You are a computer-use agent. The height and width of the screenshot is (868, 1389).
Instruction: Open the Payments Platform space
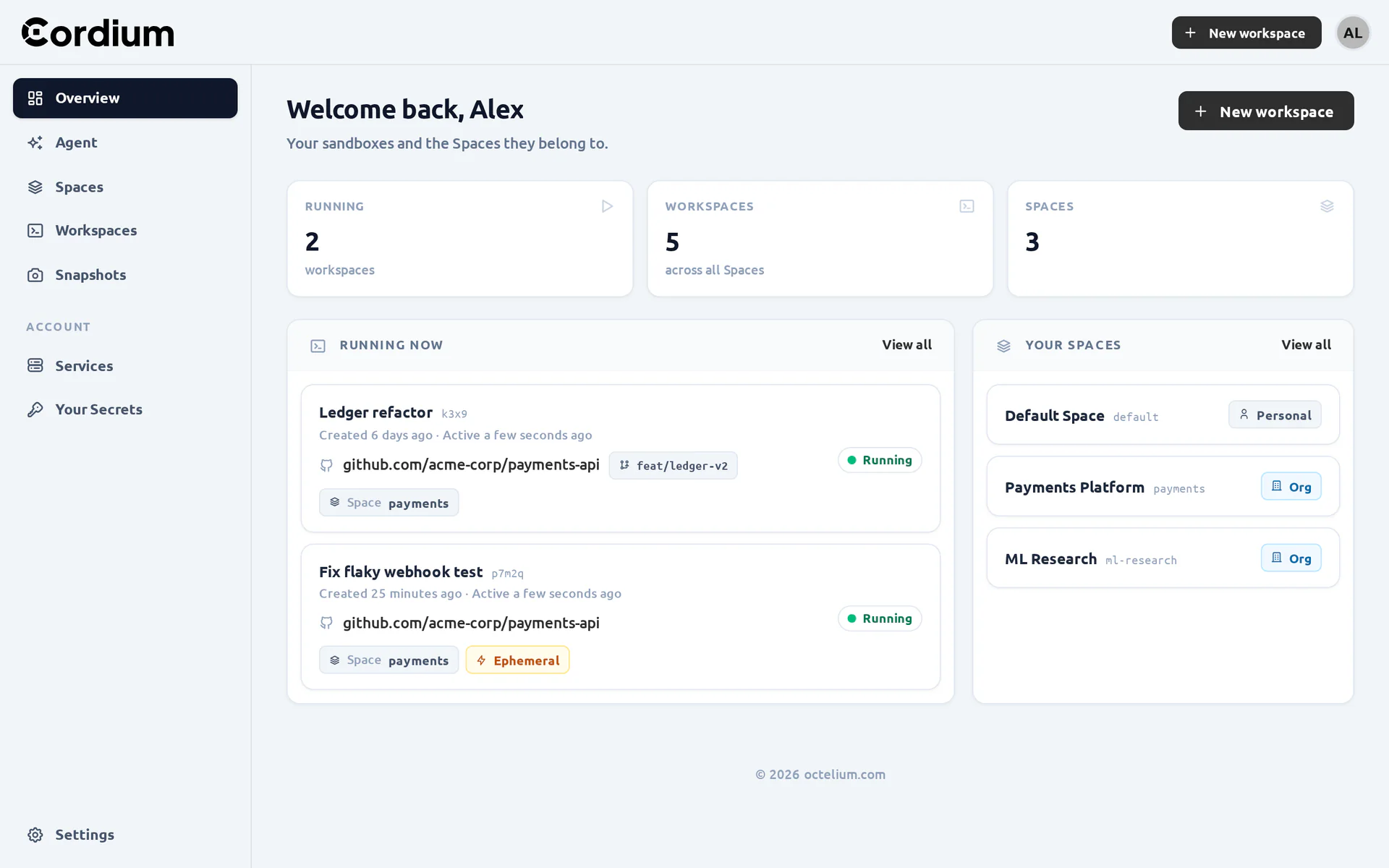point(1163,486)
